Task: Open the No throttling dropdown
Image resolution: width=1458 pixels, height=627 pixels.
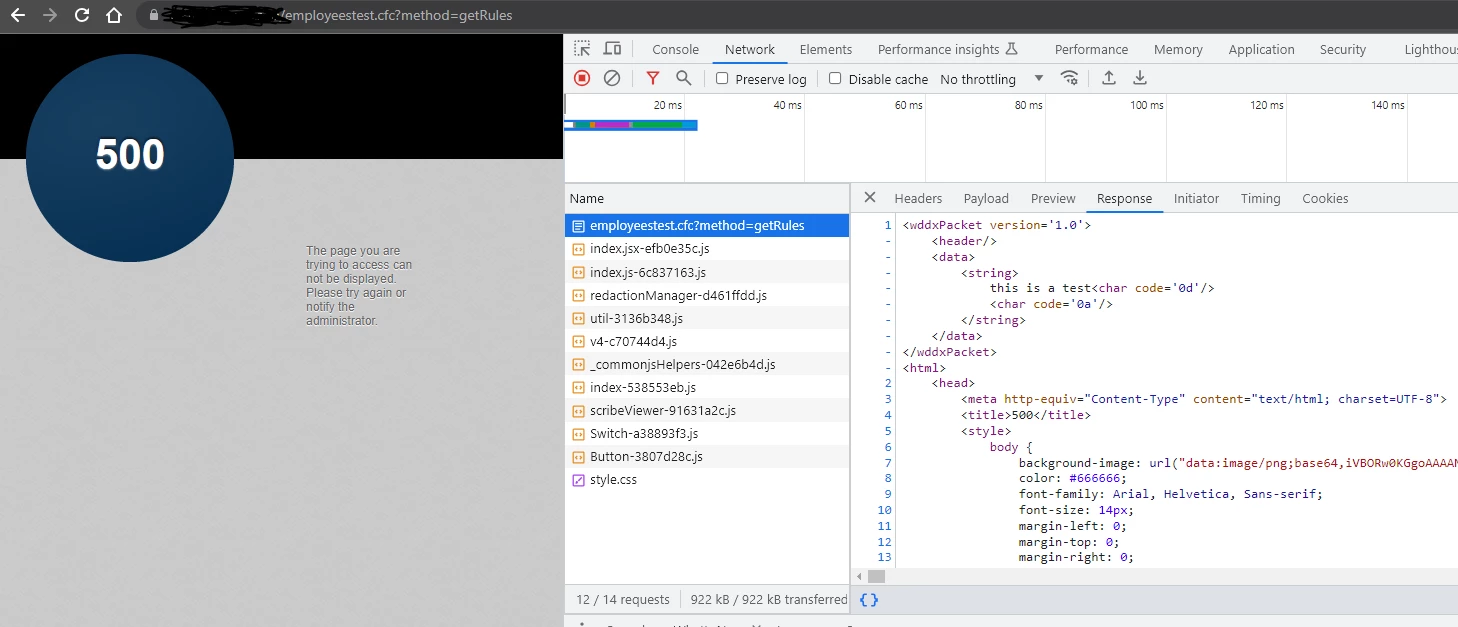Action: (x=992, y=79)
